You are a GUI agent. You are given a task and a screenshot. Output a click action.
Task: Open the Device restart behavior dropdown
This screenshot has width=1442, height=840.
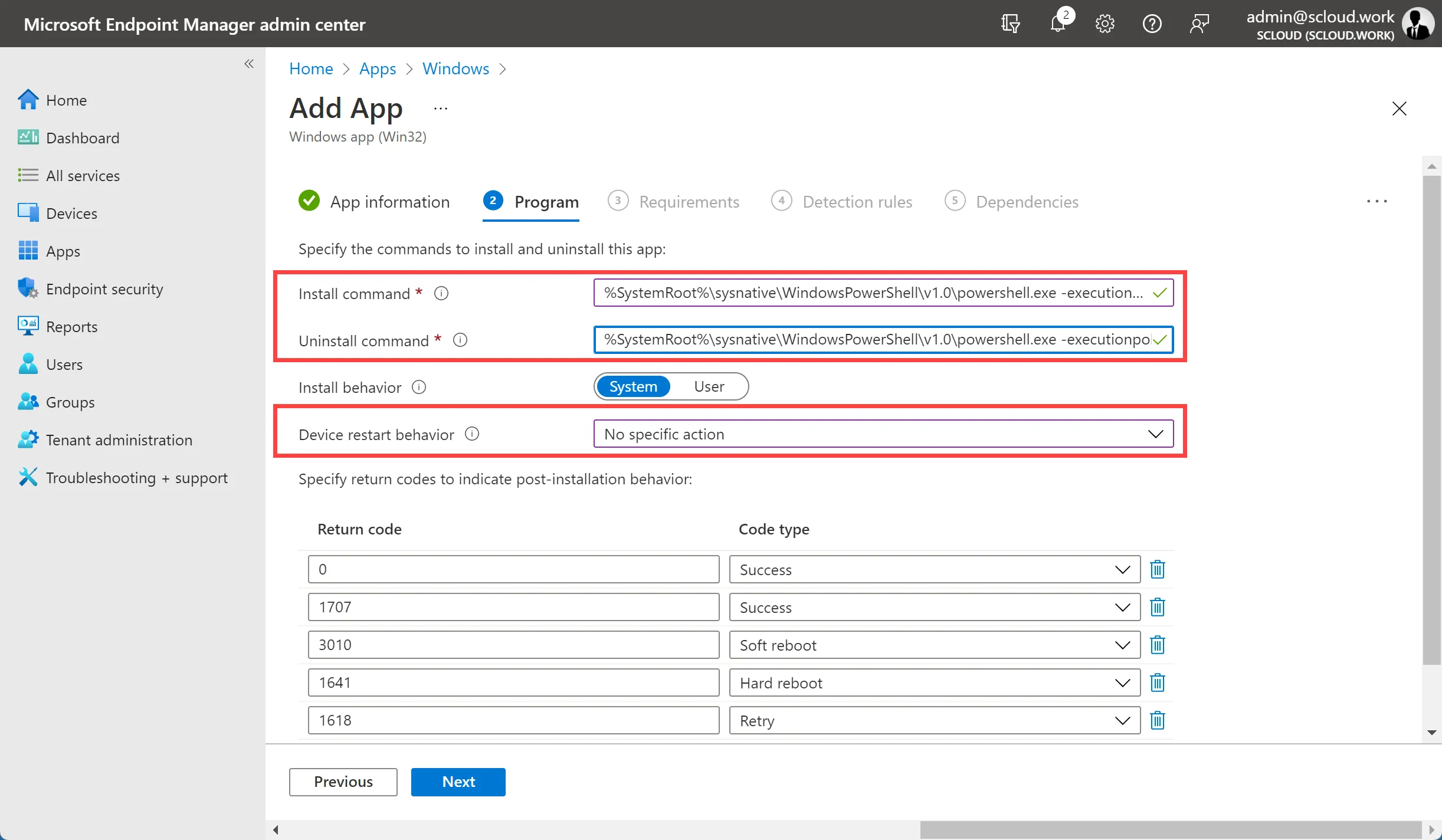pos(883,434)
